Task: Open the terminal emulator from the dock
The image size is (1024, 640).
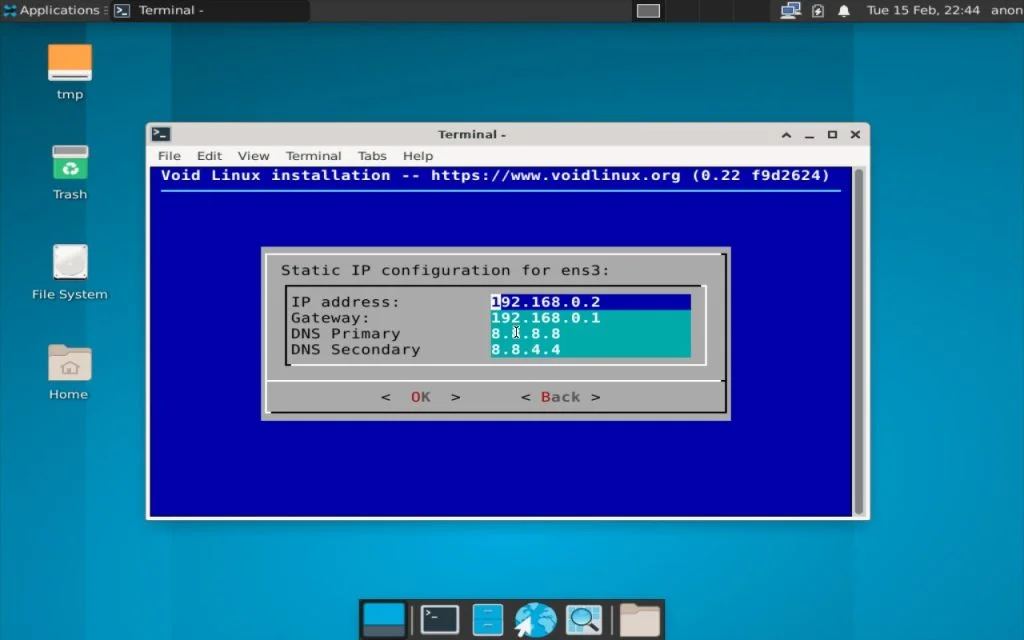Action: point(437,618)
